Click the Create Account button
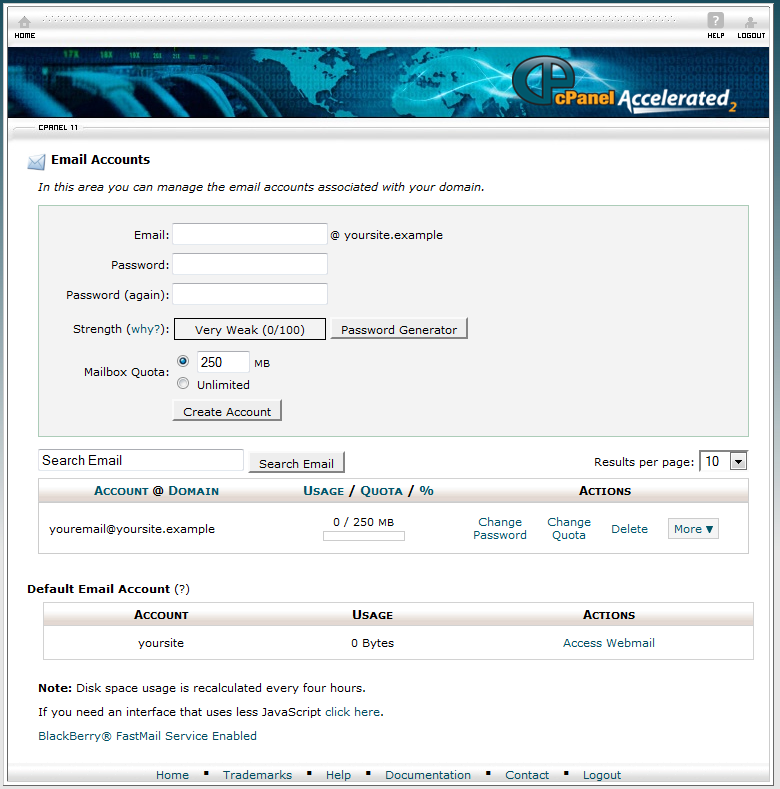Viewport: 780px width, 789px height. 227,411
